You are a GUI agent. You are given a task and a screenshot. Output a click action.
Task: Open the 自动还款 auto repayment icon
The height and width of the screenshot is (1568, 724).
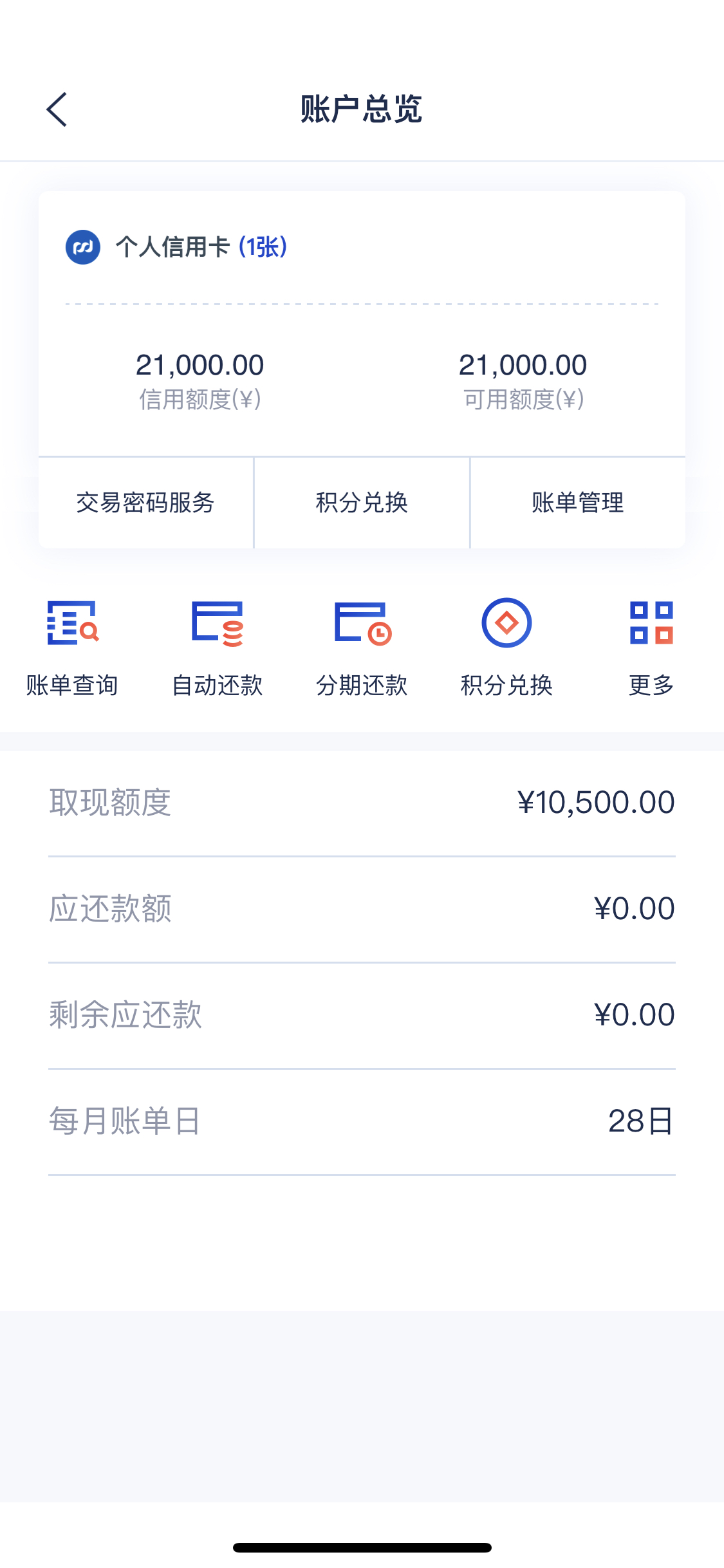[x=218, y=623]
